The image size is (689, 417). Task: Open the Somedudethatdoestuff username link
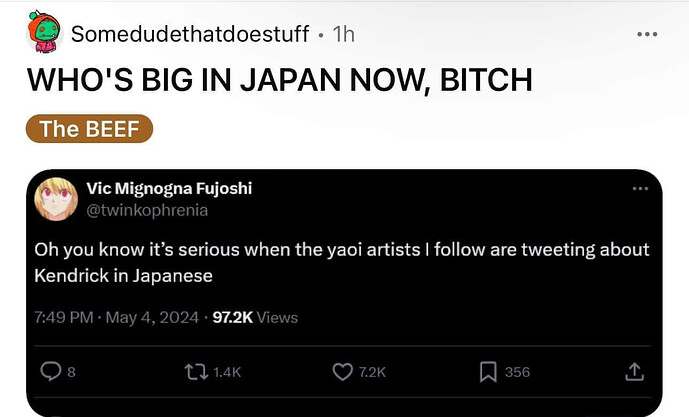pyautogui.click(x=189, y=34)
